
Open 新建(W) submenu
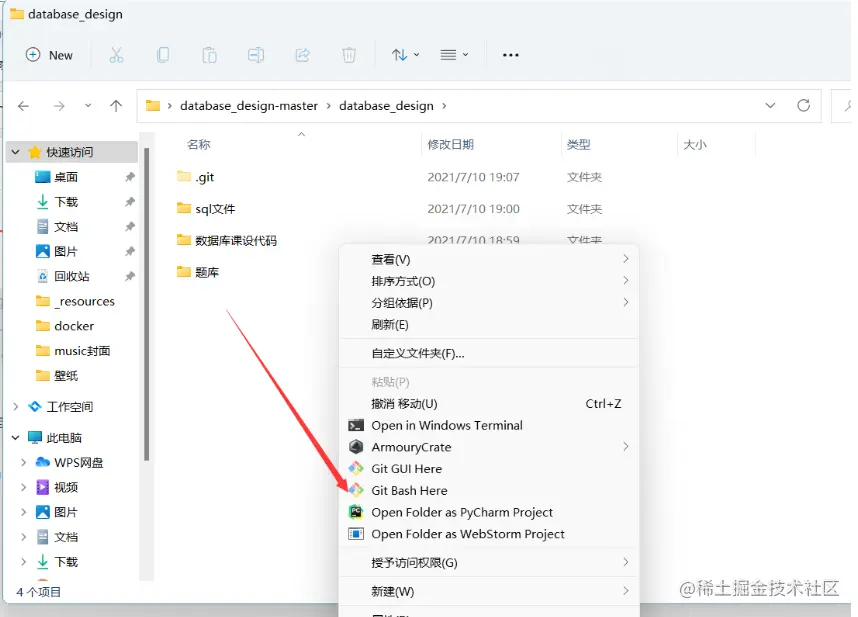(489, 591)
